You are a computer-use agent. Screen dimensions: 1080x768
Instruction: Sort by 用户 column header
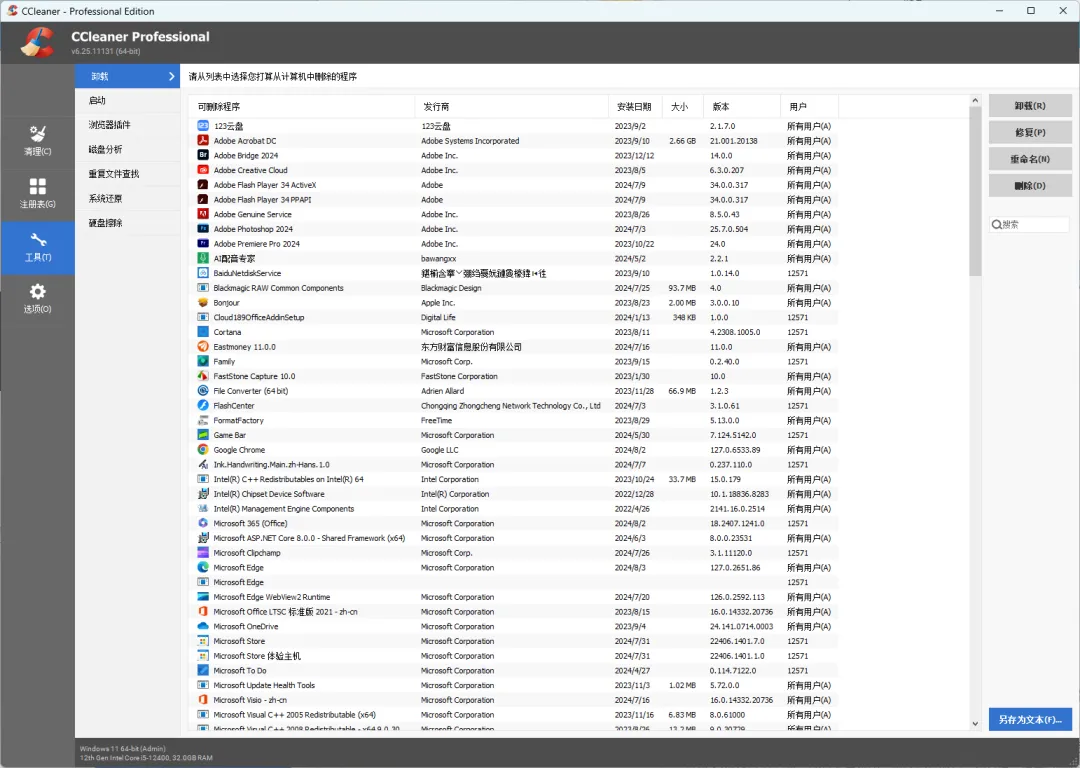(x=809, y=107)
